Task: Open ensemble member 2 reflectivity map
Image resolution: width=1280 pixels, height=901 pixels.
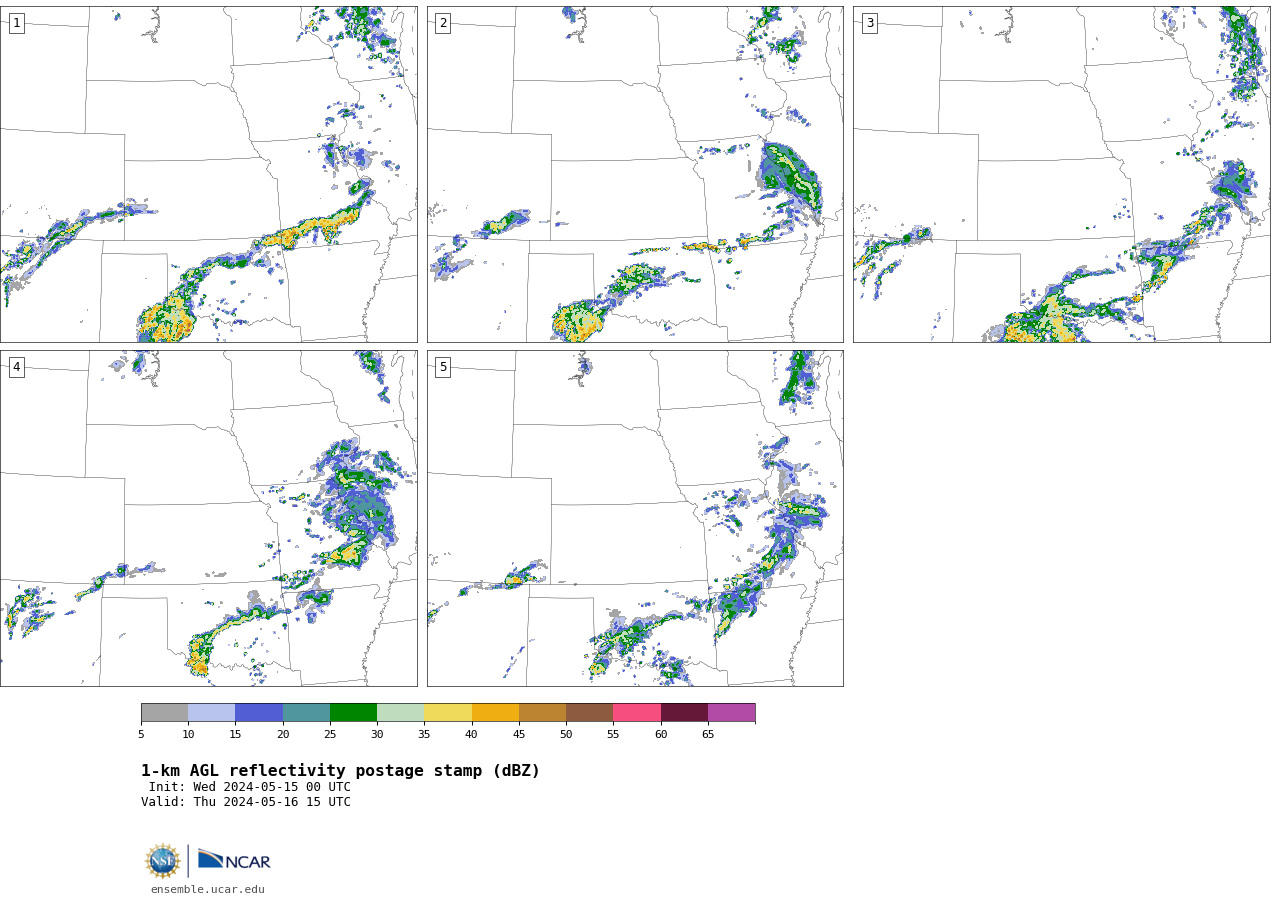Action: 635,174
